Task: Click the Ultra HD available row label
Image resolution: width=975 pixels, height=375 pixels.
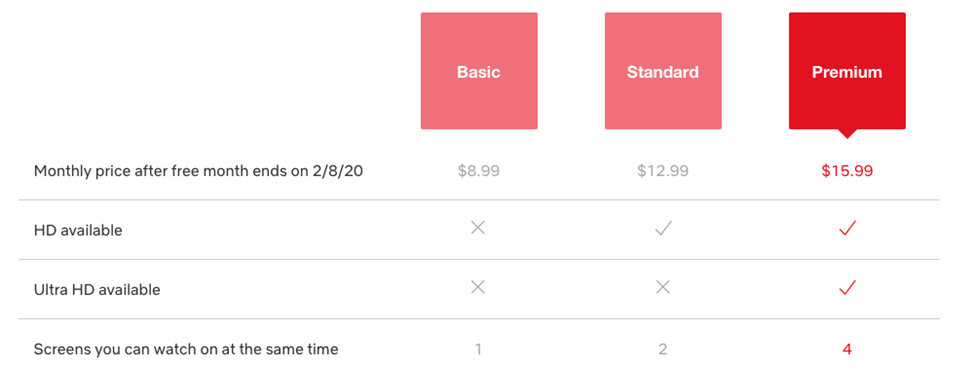Action: point(97,290)
